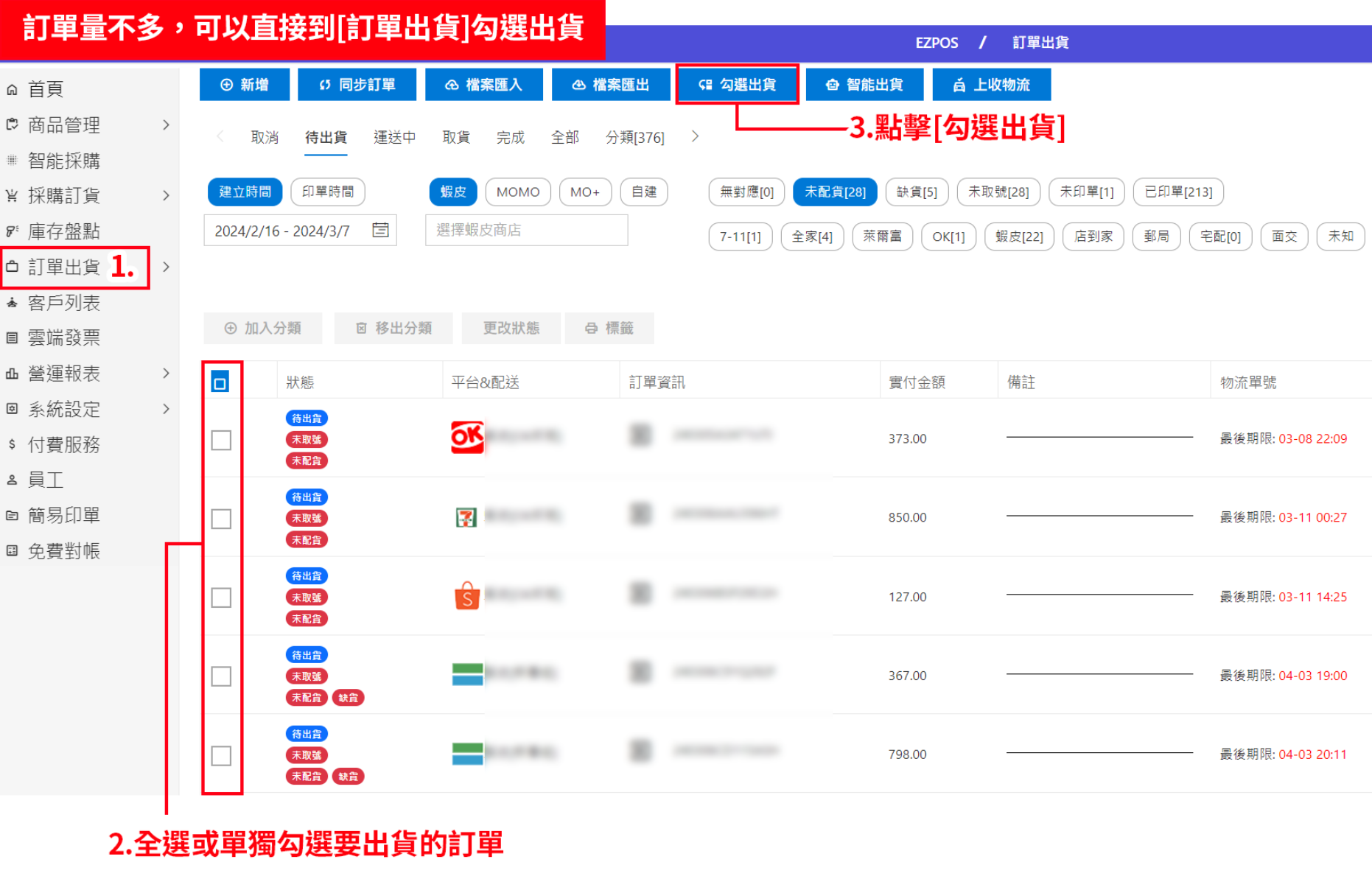This screenshot has height=879, width=1372.
Task: Toggle the 自建 platform filter
Action: coord(644,192)
